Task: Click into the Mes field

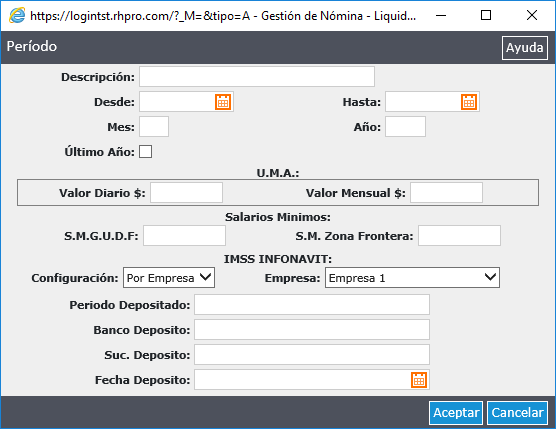Action: pyautogui.click(x=154, y=127)
